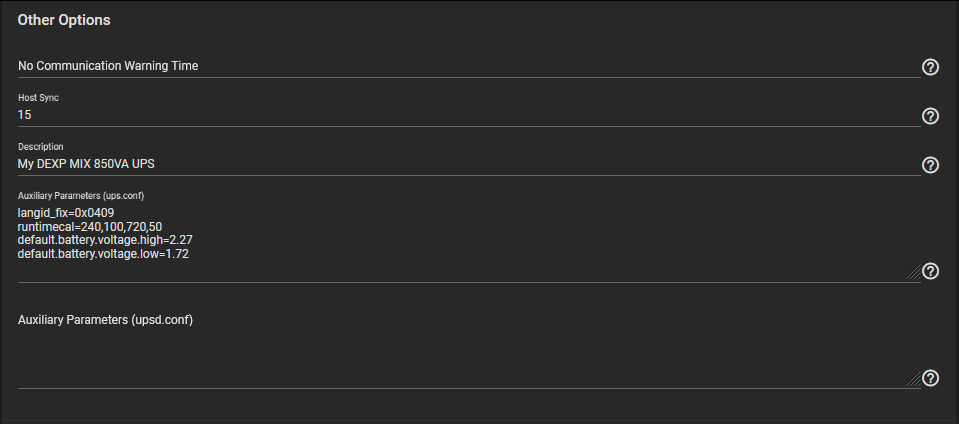
Task: Click the default.battery.voltage.high=2.27 line
Action: pos(105,240)
